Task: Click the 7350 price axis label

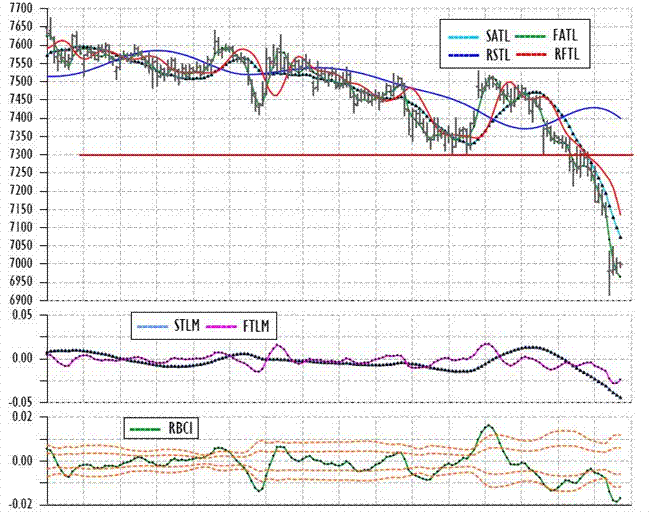Action: coord(21,136)
